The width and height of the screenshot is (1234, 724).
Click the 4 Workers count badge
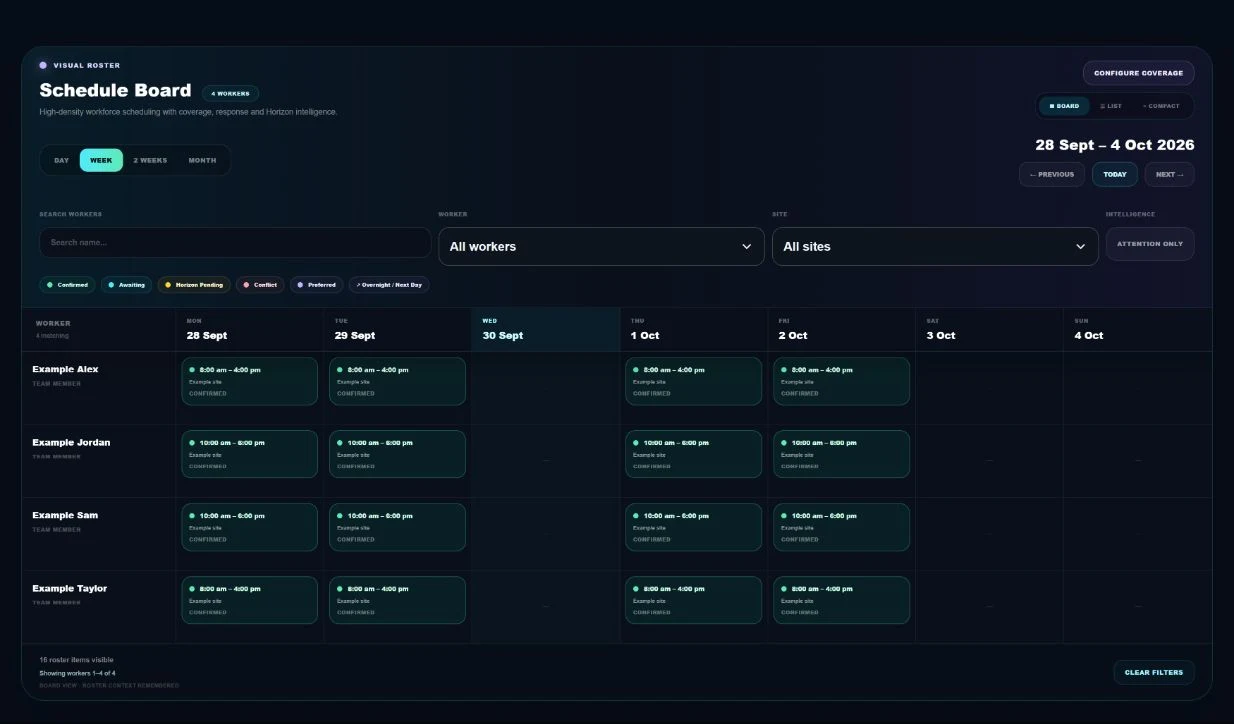[x=230, y=93]
